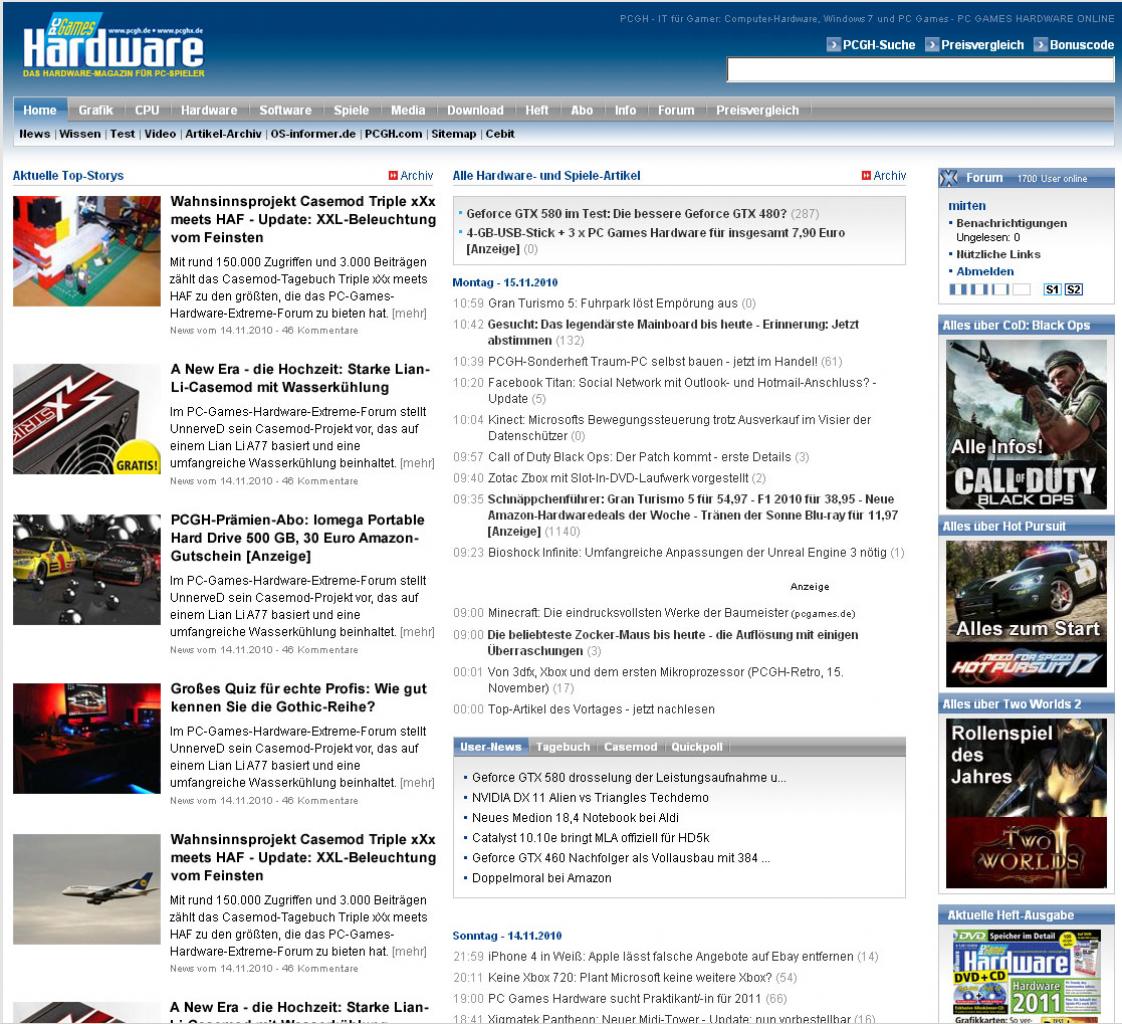1122x1024 pixels.
Task: Open the Hot Pursuit banner image
Action: [x=1026, y=614]
